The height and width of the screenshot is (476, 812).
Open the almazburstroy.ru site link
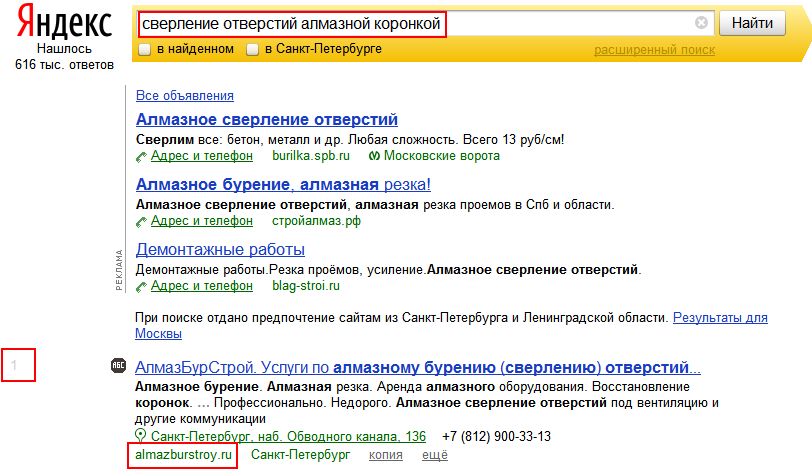[x=183, y=455]
